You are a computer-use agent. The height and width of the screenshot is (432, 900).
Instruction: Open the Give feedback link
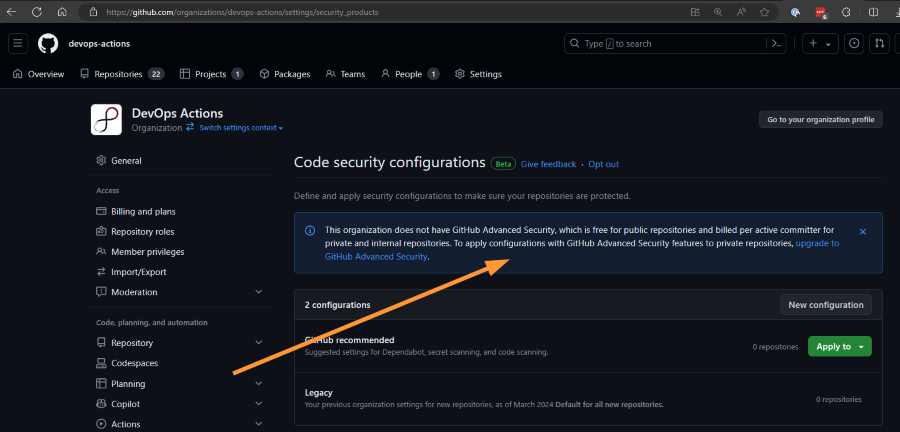[x=548, y=164]
